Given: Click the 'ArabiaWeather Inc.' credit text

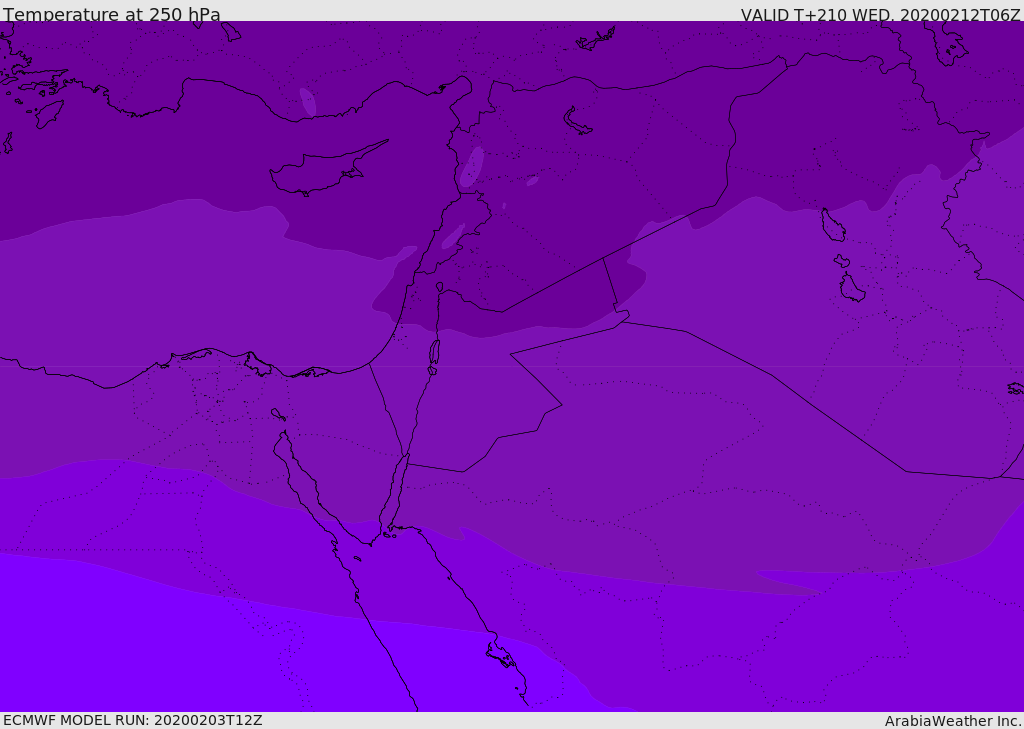Looking at the screenshot, I should click(x=953, y=721).
